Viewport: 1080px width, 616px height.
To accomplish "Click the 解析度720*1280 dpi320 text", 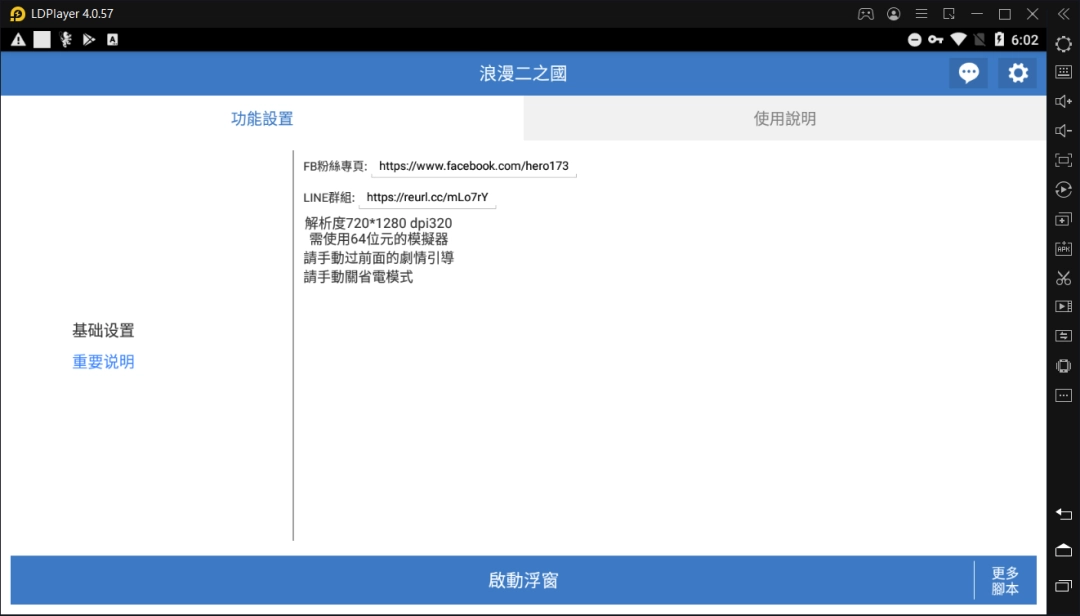I will click(378, 223).
